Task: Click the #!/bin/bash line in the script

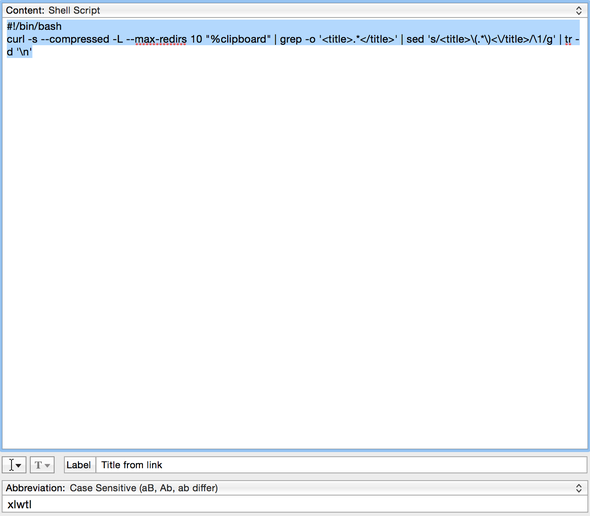Action: coord(34,26)
